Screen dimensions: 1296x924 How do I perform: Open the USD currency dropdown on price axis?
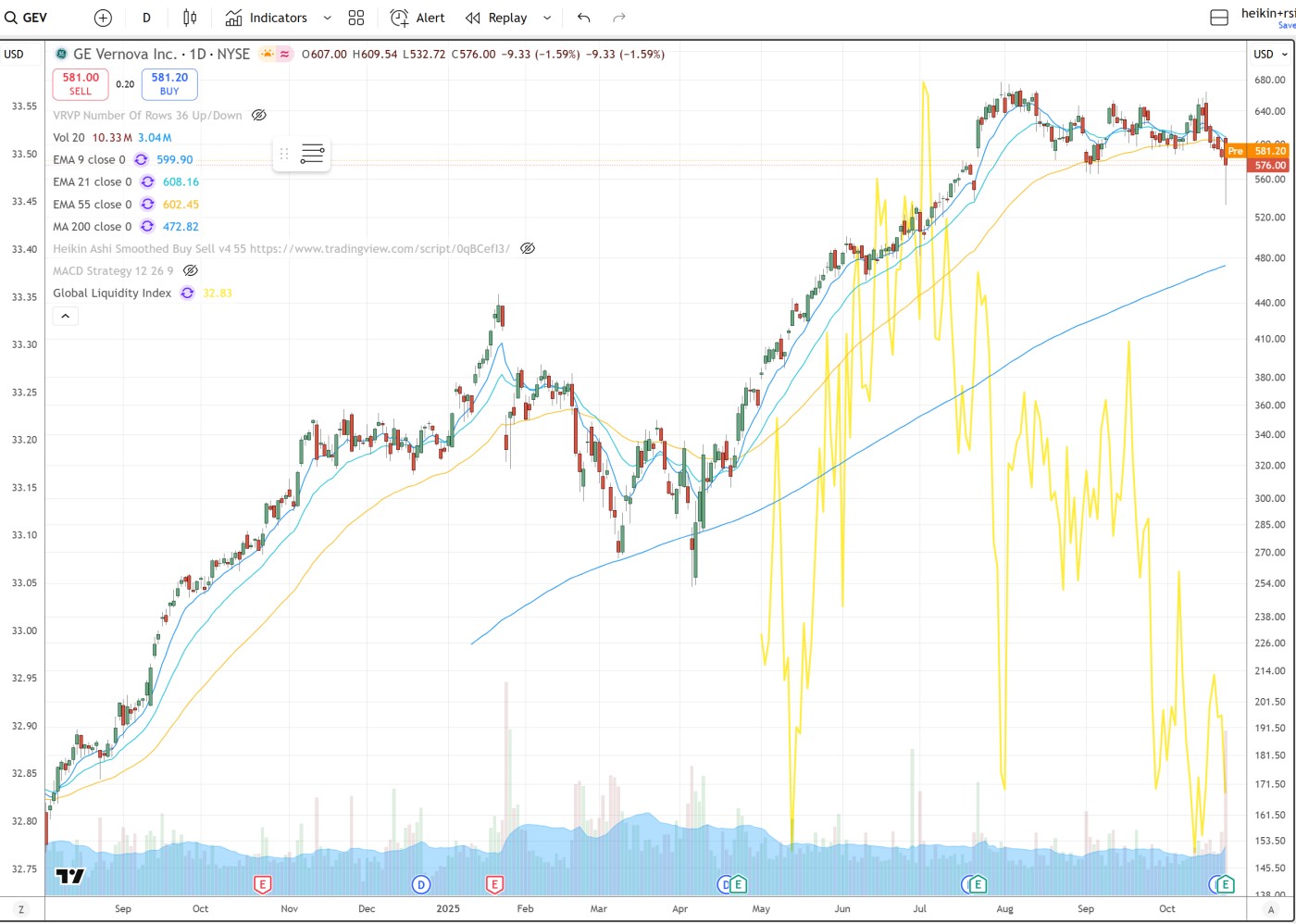[1269, 54]
